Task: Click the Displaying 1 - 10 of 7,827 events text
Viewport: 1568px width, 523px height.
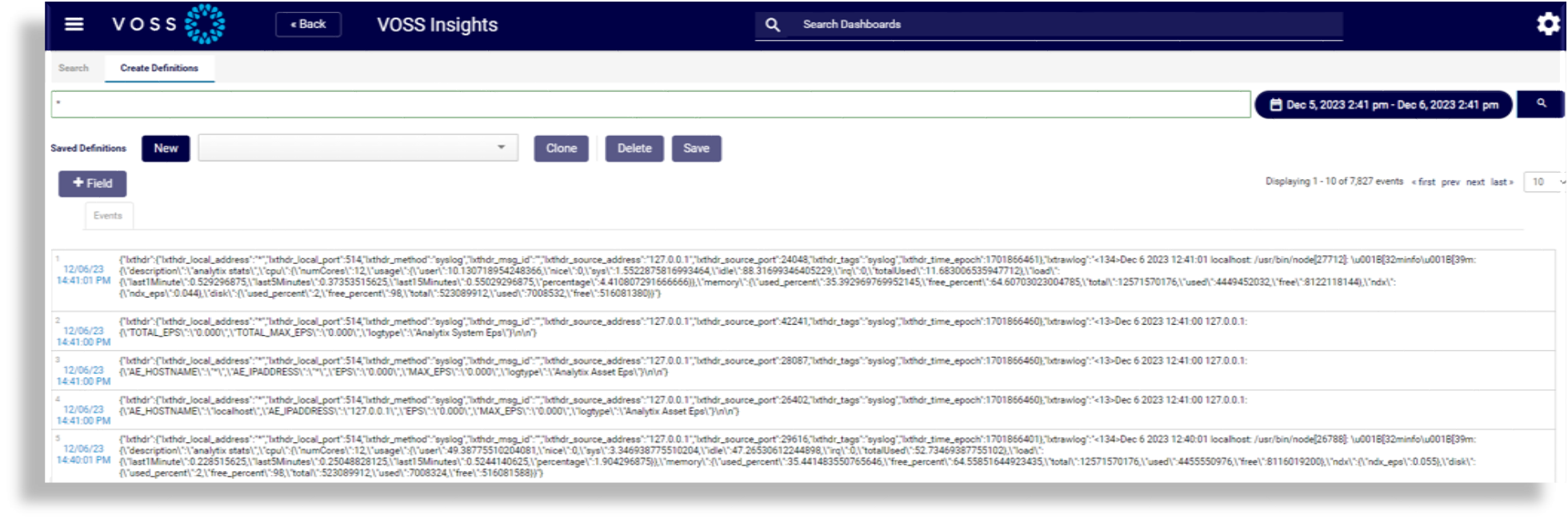Action: tap(1334, 182)
